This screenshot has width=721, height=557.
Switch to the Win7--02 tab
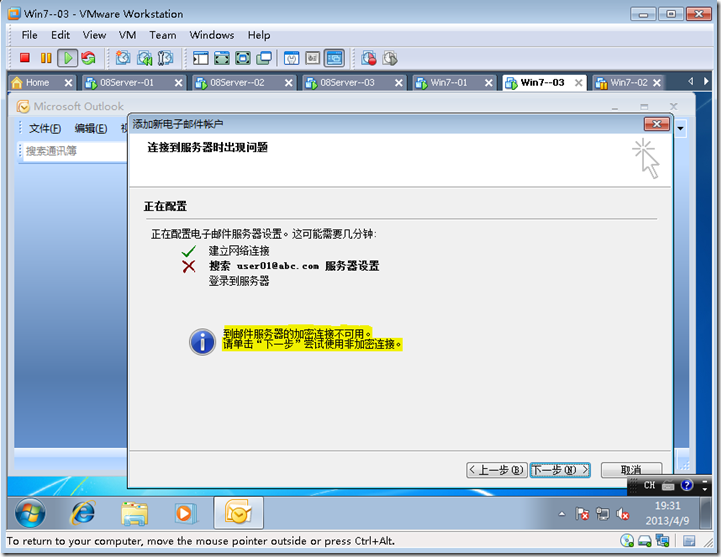tap(629, 82)
